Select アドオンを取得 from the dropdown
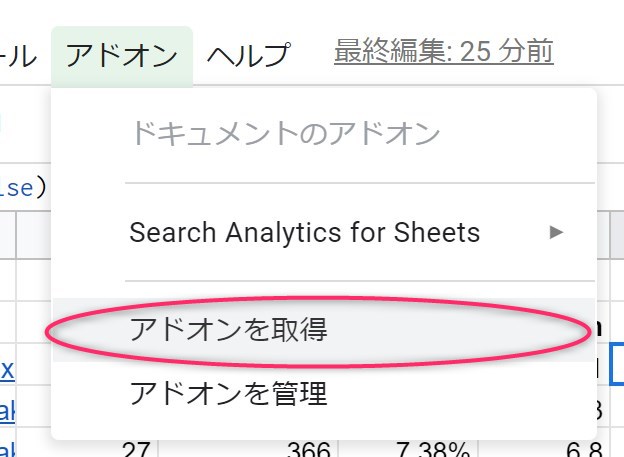Viewport: 624px width, 457px height. [x=227, y=329]
